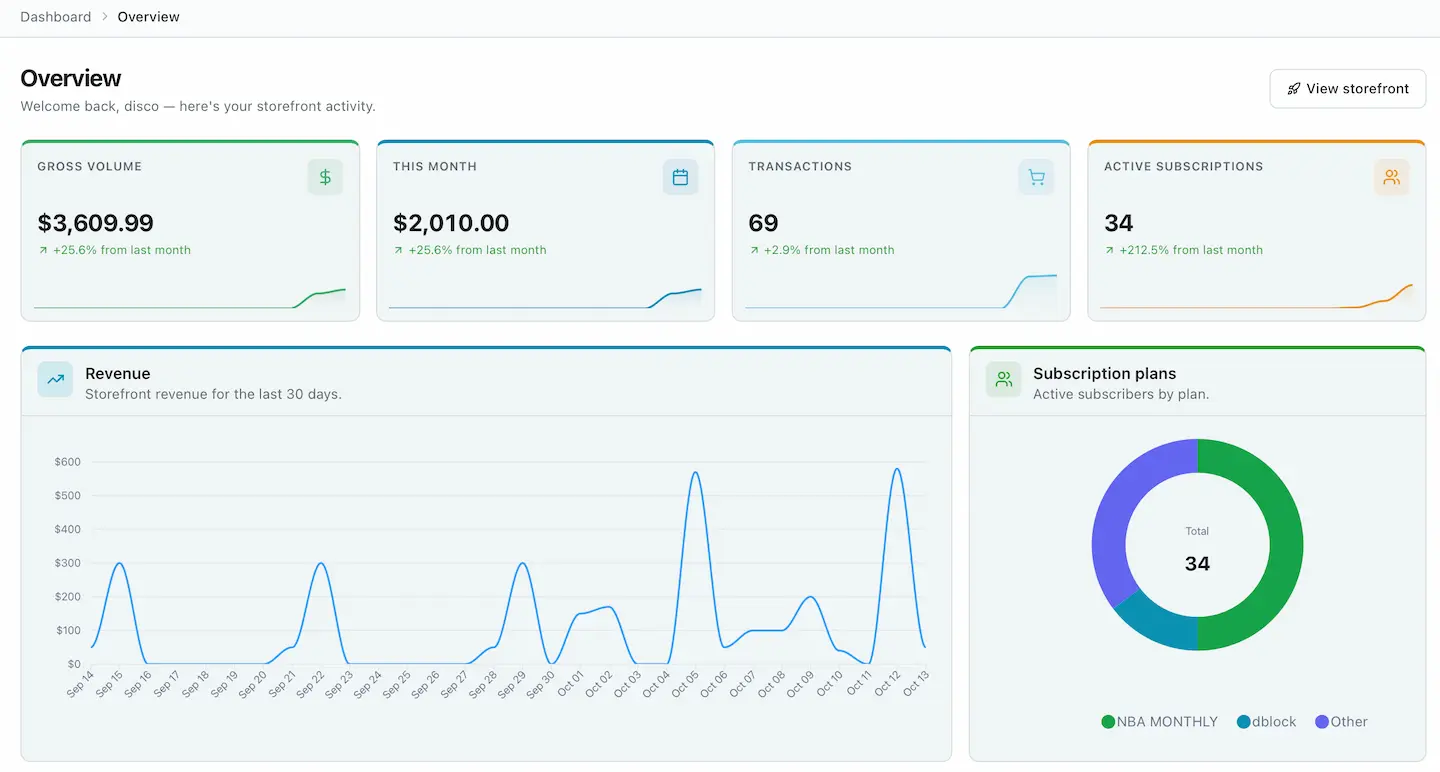Click the 69 transactions value

(x=763, y=223)
